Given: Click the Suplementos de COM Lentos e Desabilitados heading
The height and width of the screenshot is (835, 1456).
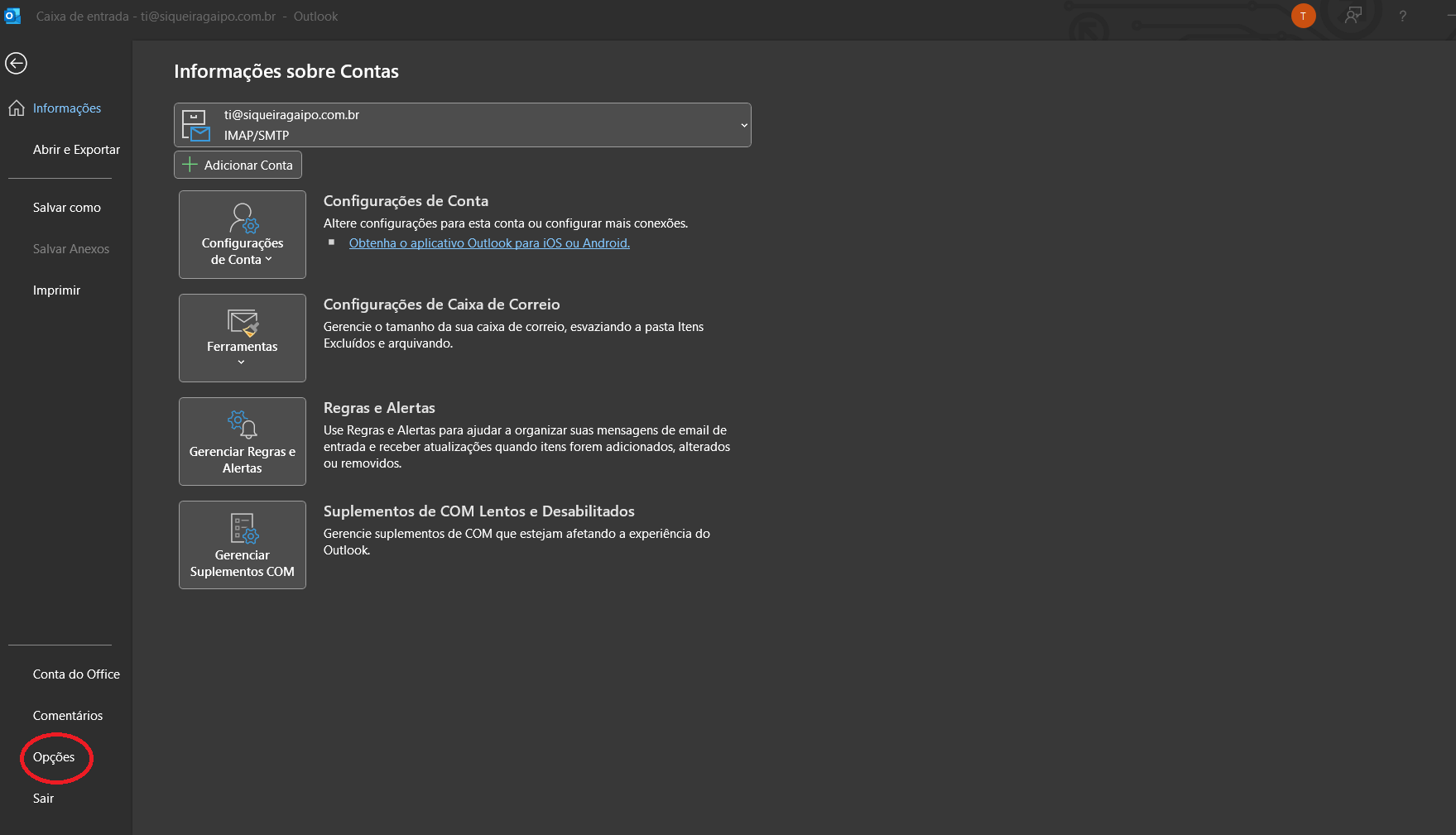Looking at the screenshot, I should point(479,511).
